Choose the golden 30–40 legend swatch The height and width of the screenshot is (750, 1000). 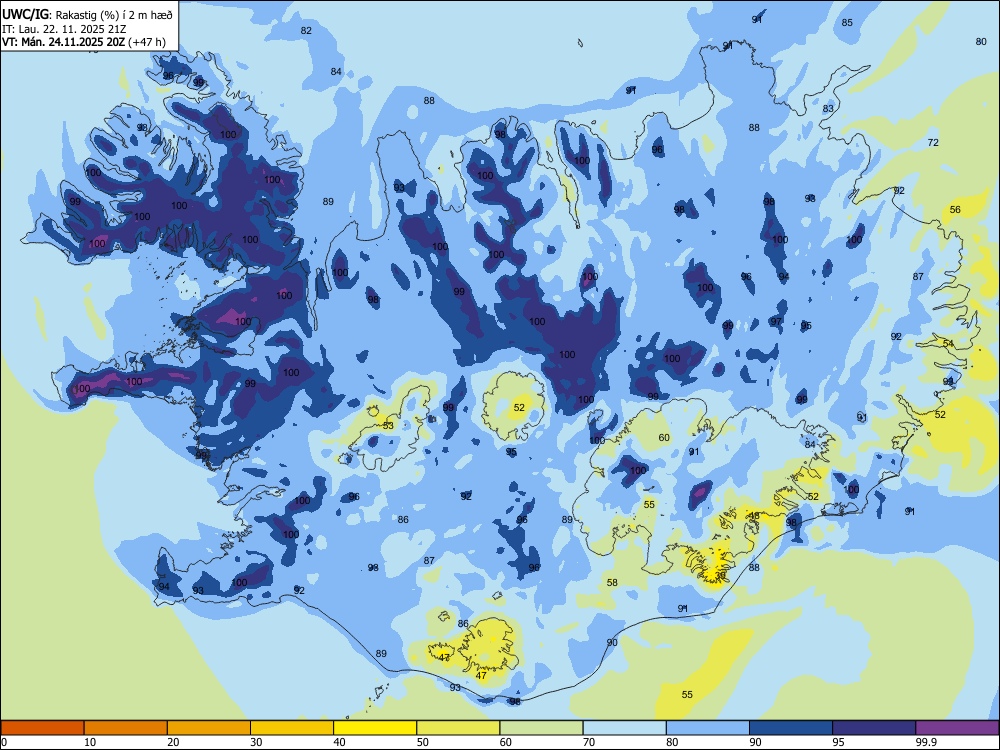point(292,728)
